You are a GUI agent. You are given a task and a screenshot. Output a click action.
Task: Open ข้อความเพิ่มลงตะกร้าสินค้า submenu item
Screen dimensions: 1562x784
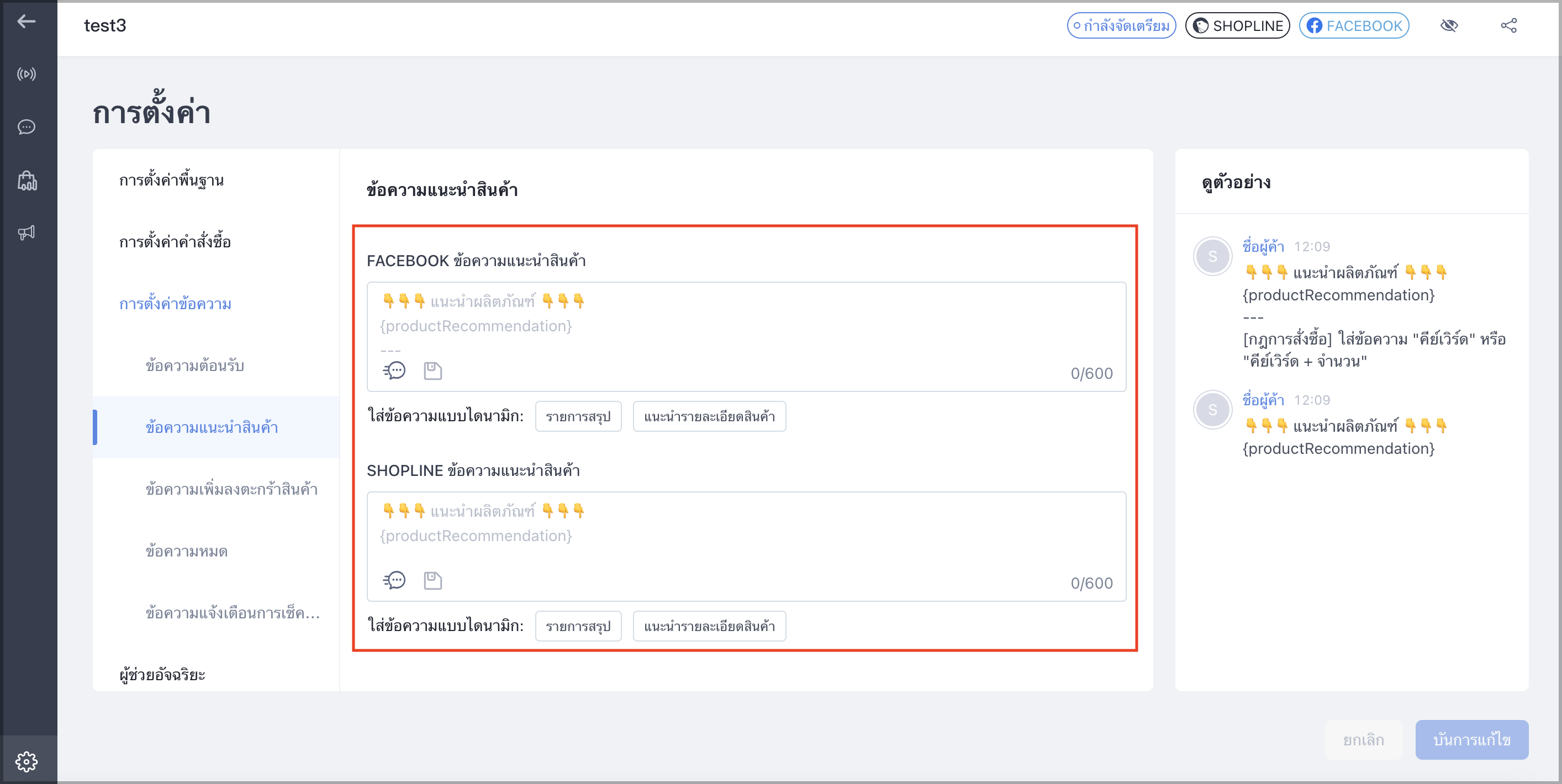231,489
